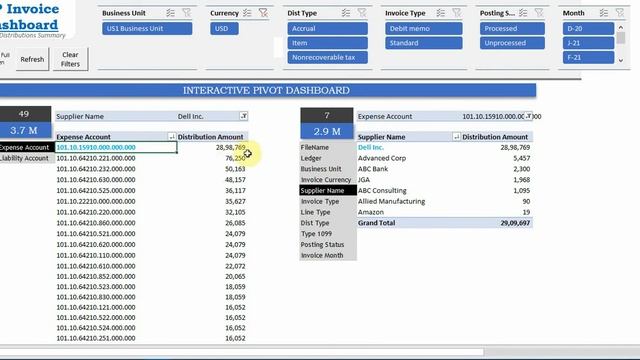Screen dimensions: 640x360
Task: Toggle multi-select in Posting Status slicer
Action: coord(523,13)
